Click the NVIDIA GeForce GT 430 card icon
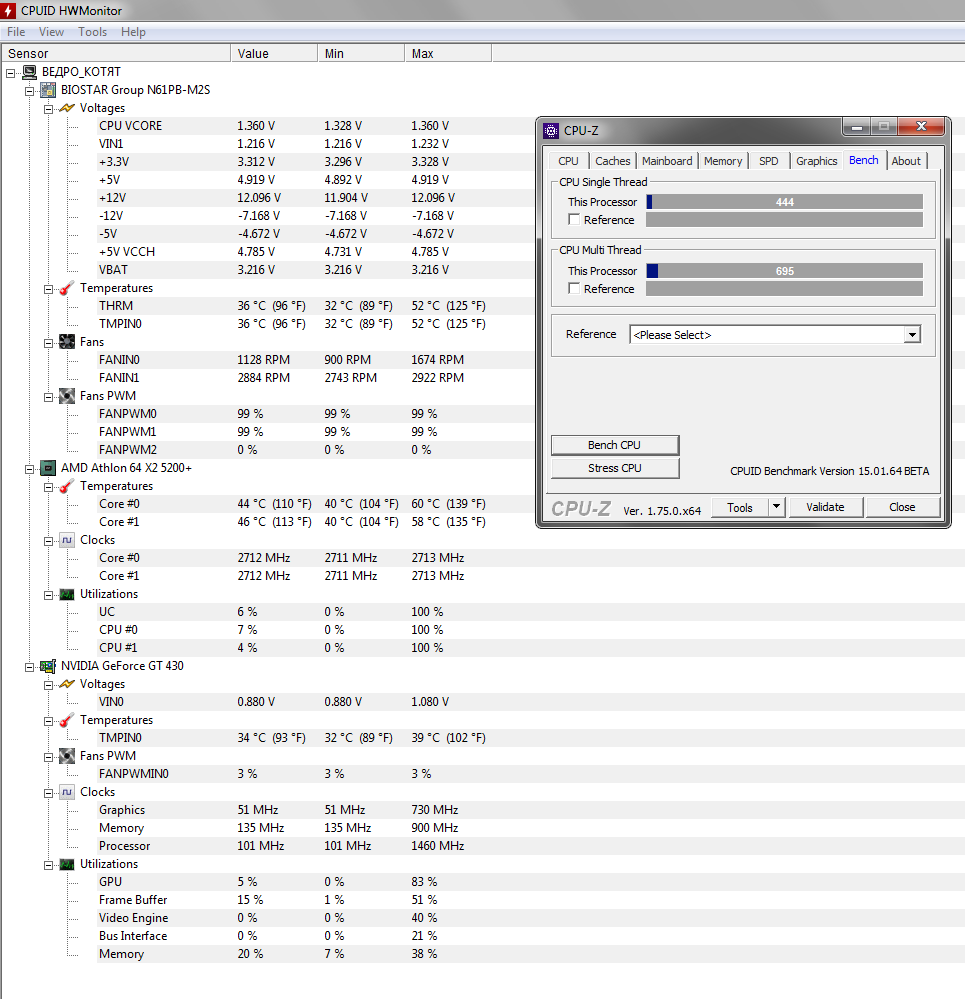 pyautogui.click(x=47, y=666)
